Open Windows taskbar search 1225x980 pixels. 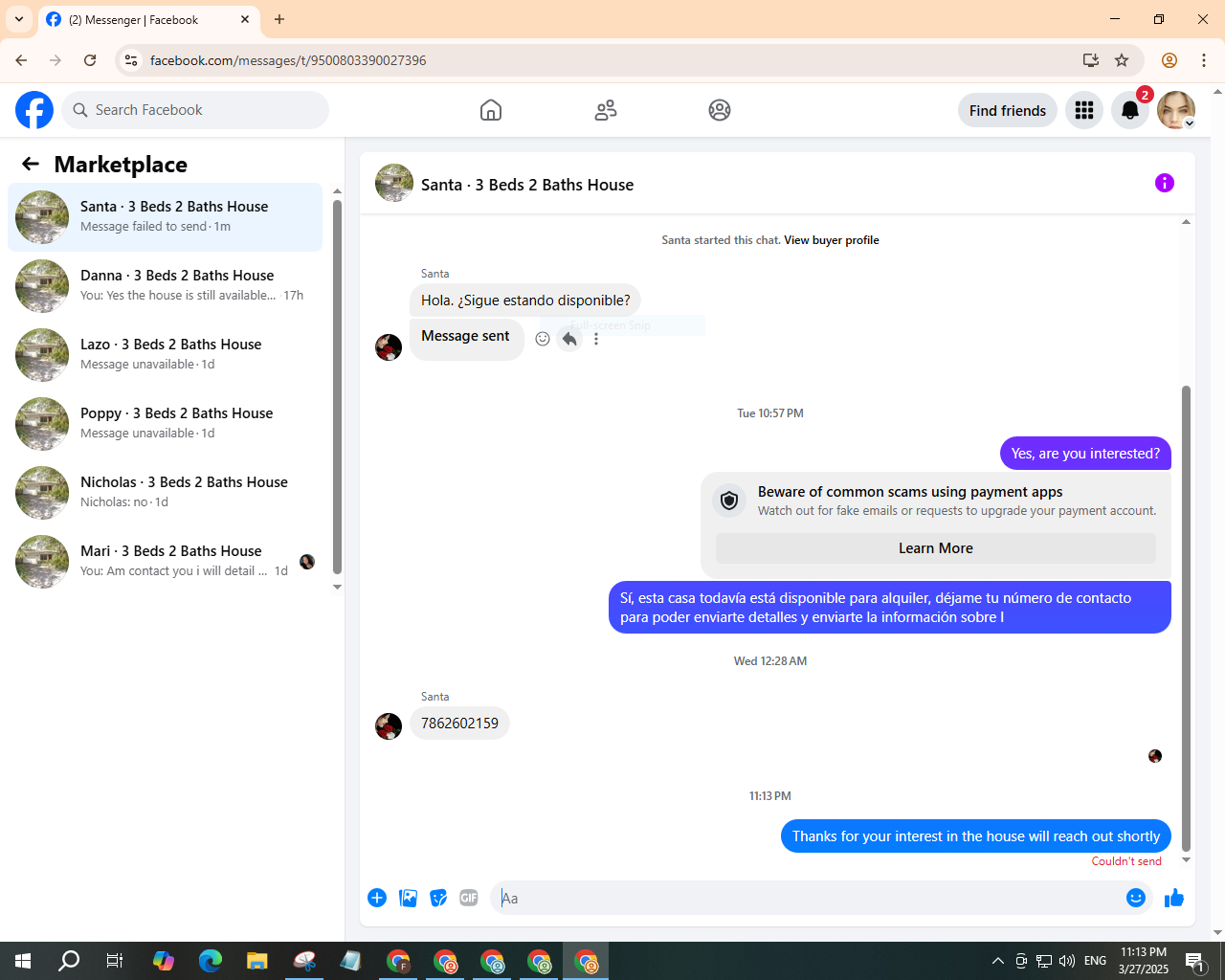[69, 961]
